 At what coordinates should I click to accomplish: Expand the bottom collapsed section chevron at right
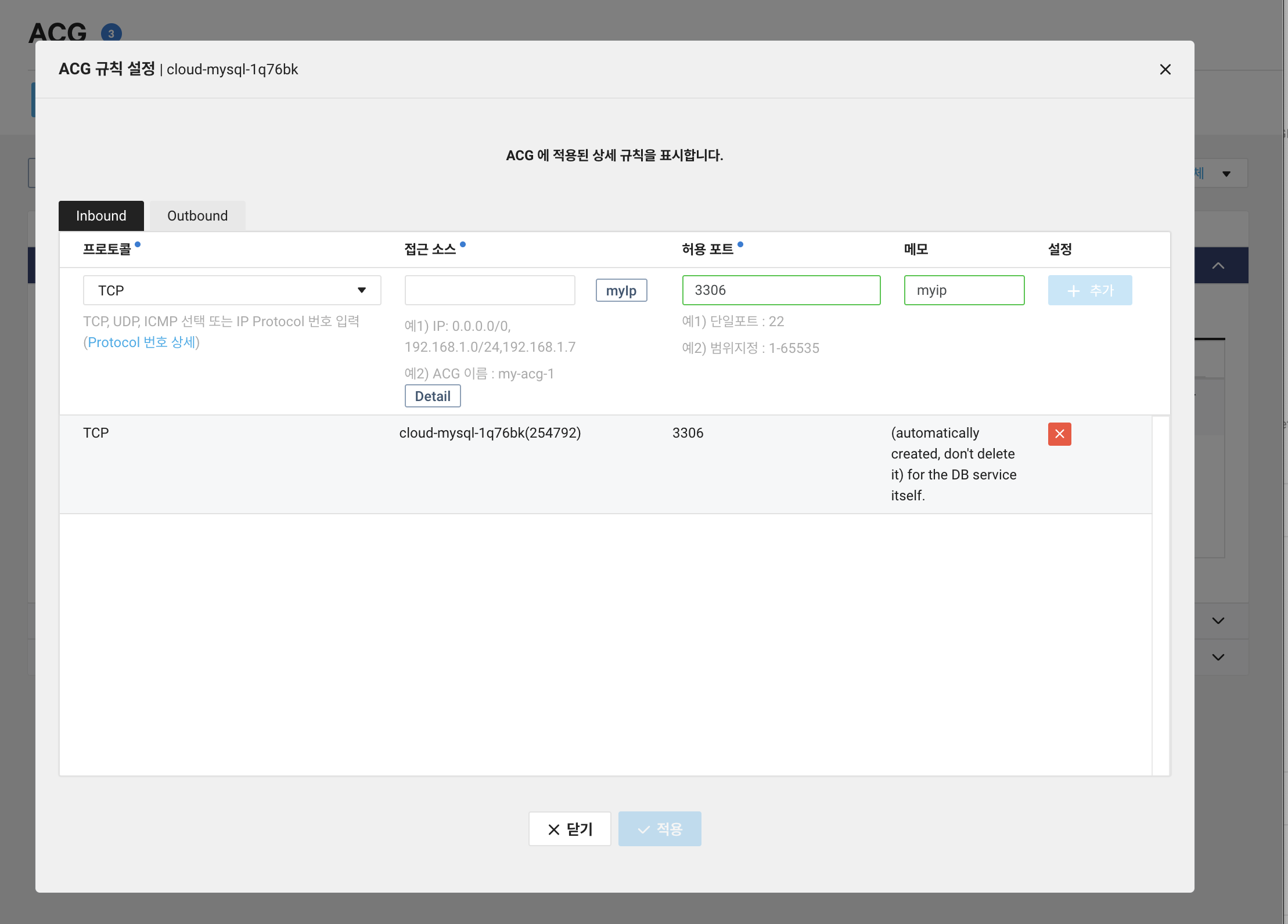click(1218, 658)
